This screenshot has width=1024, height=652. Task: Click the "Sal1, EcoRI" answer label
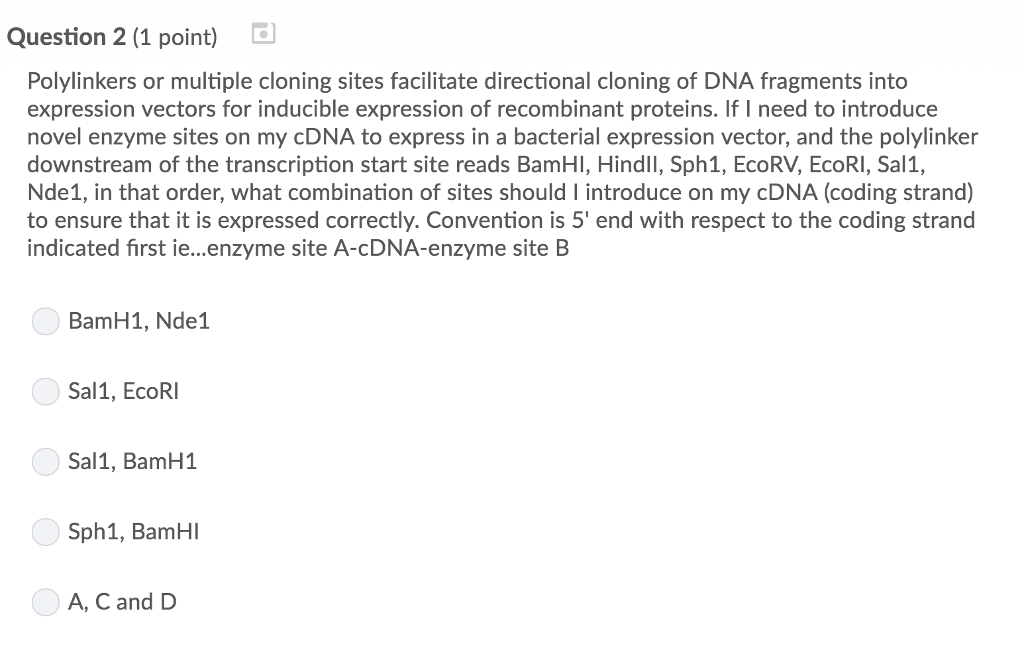coord(123,391)
